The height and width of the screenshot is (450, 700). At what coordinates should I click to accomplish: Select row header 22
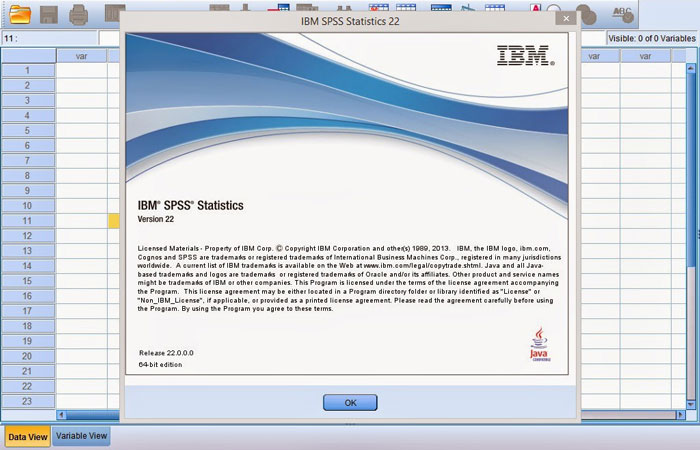point(28,386)
